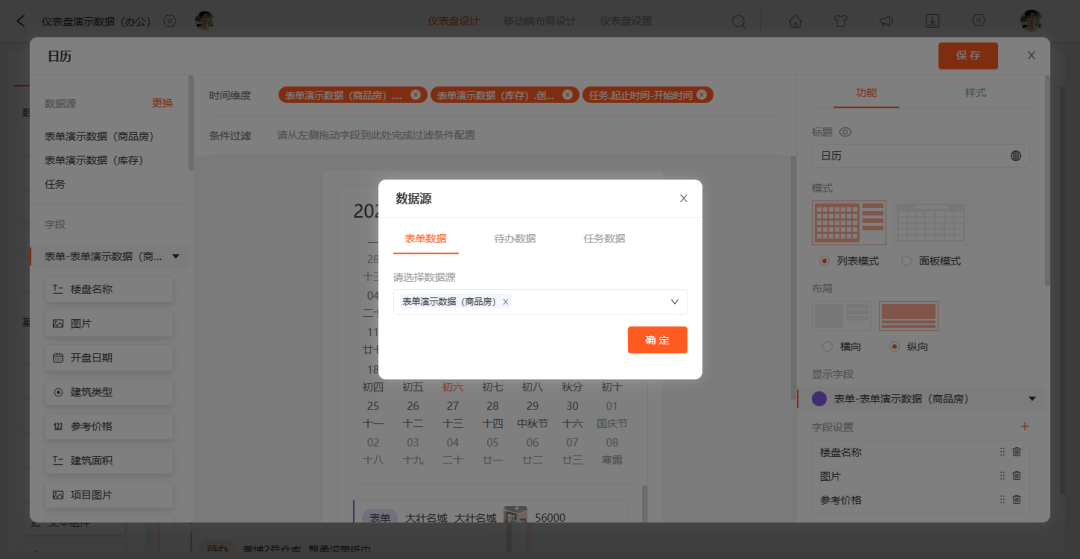
Task: Close the 日历 editor panel
Action: tap(1031, 55)
